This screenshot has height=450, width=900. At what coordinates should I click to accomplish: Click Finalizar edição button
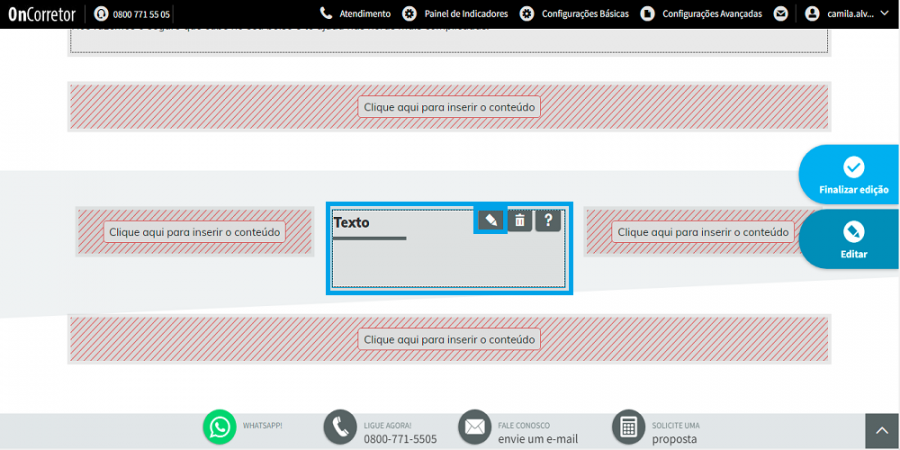[x=851, y=175]
